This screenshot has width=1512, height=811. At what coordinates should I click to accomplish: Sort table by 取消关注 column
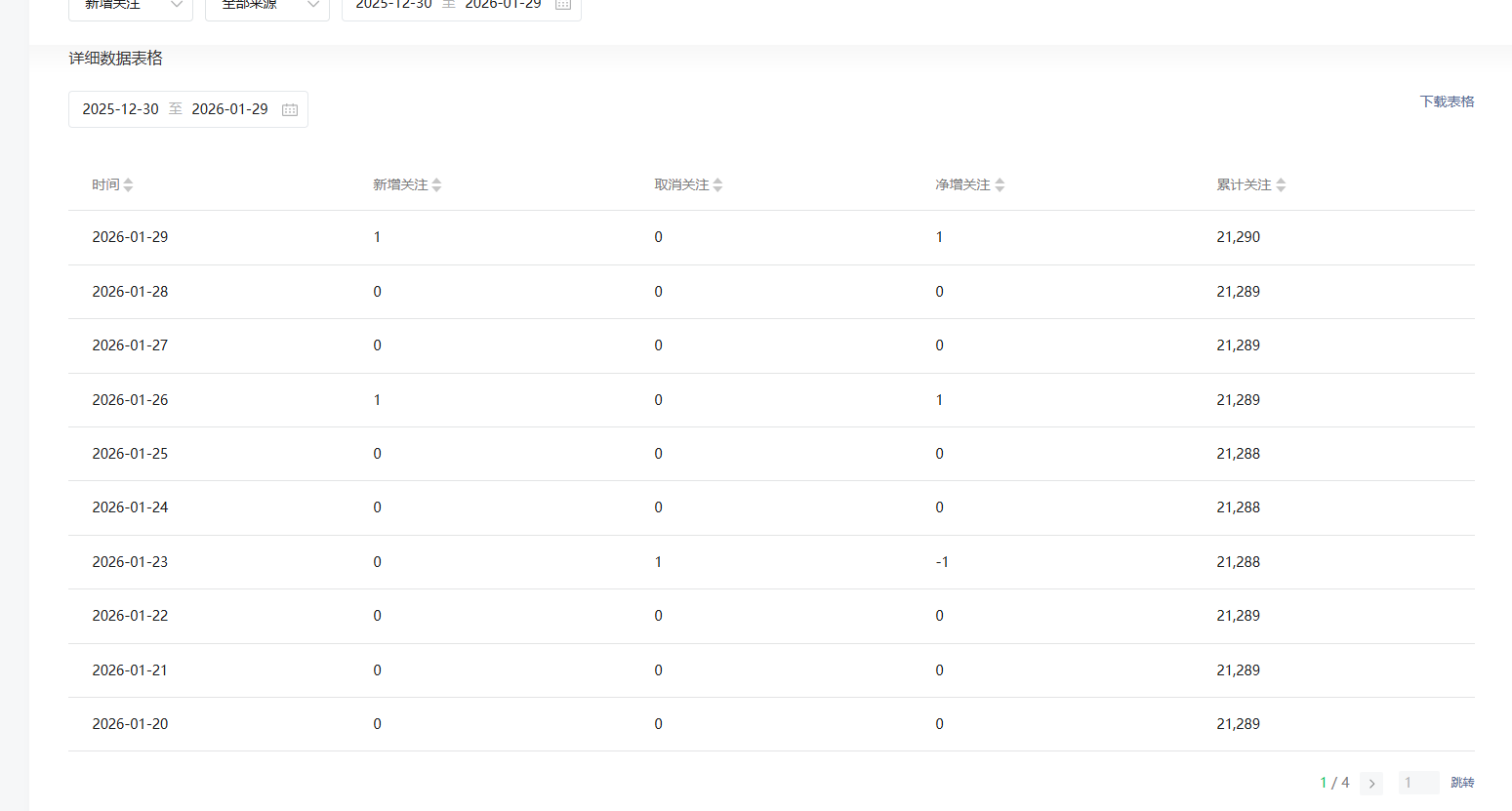(717, 185)
